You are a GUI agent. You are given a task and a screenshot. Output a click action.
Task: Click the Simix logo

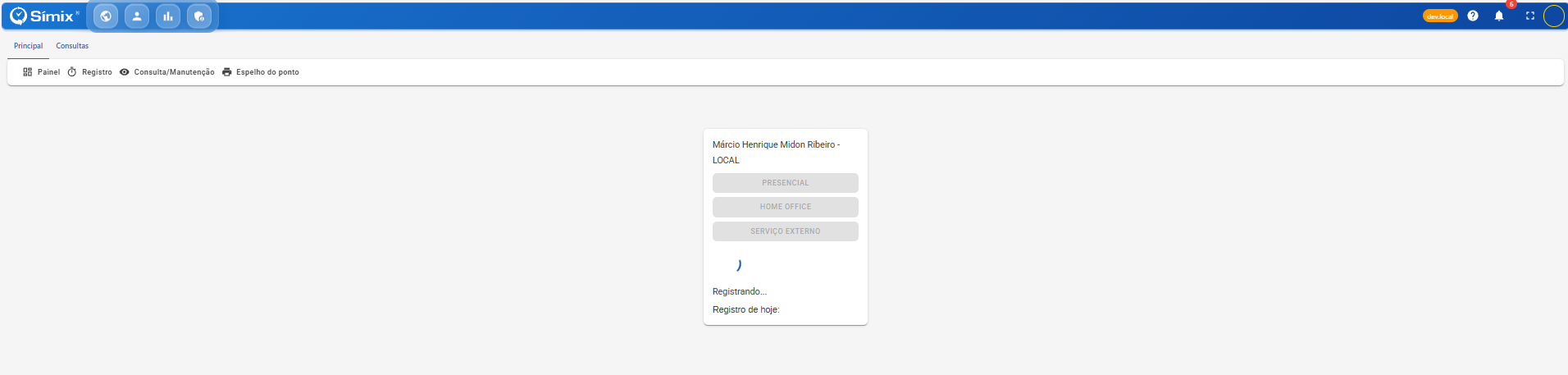[x=44, y=16]
